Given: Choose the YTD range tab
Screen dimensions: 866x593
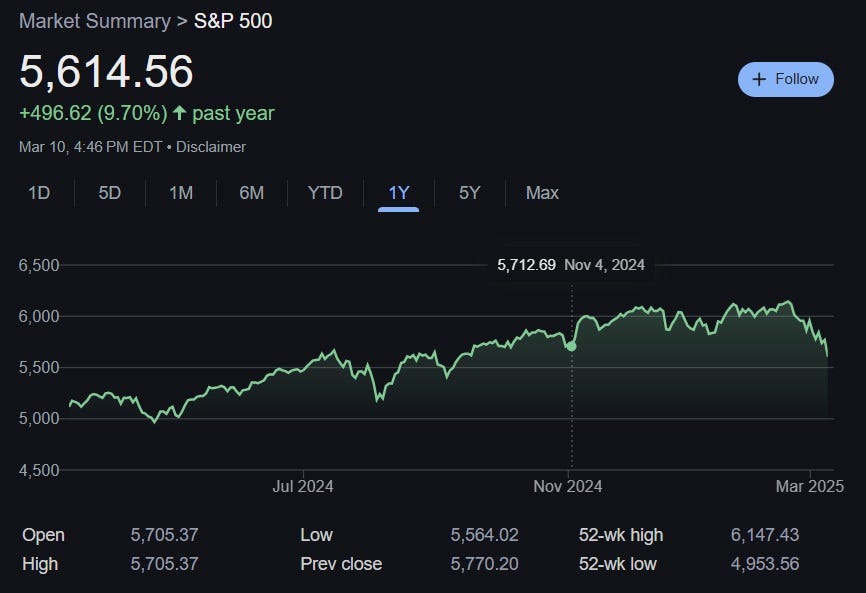Looking at the screenshot, I should pyautogui.click(x=325, y=193).
